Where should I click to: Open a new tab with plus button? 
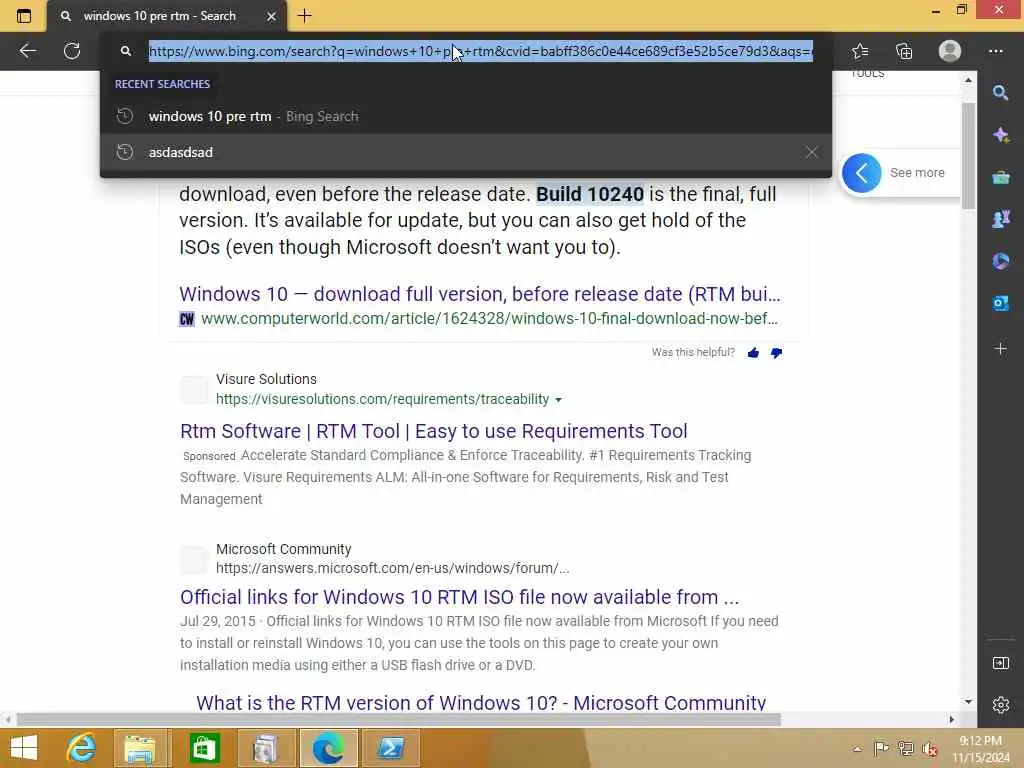coord(304,16)
